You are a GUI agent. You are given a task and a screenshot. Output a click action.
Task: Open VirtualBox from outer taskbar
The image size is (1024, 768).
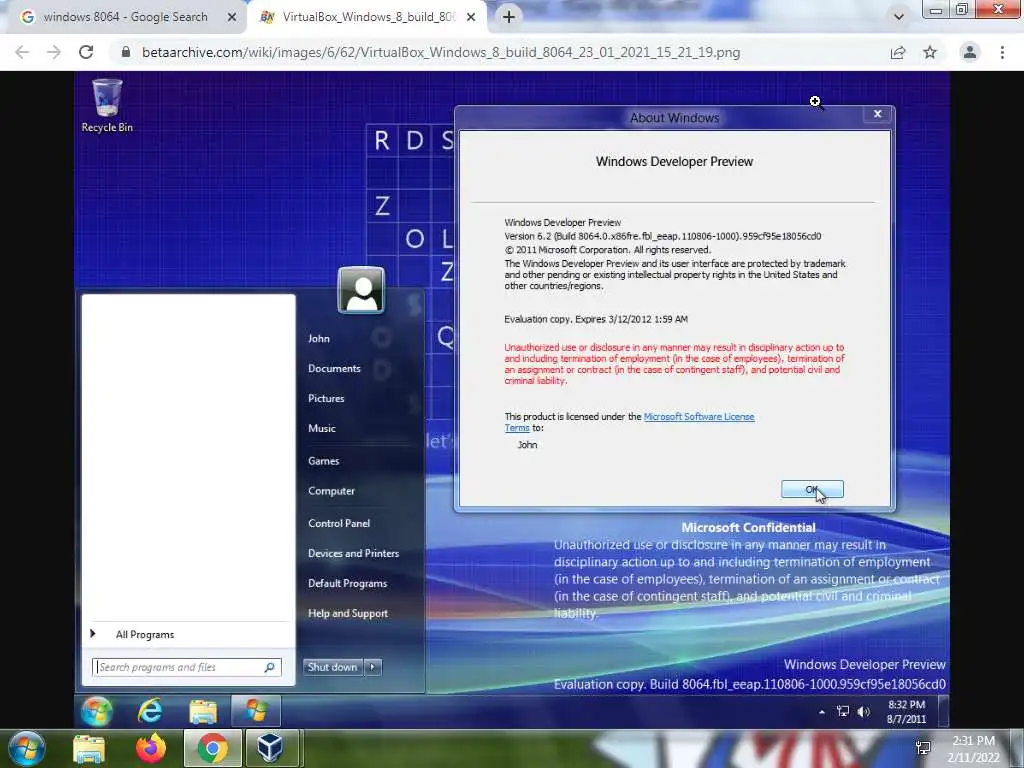(x=270, y=748)
